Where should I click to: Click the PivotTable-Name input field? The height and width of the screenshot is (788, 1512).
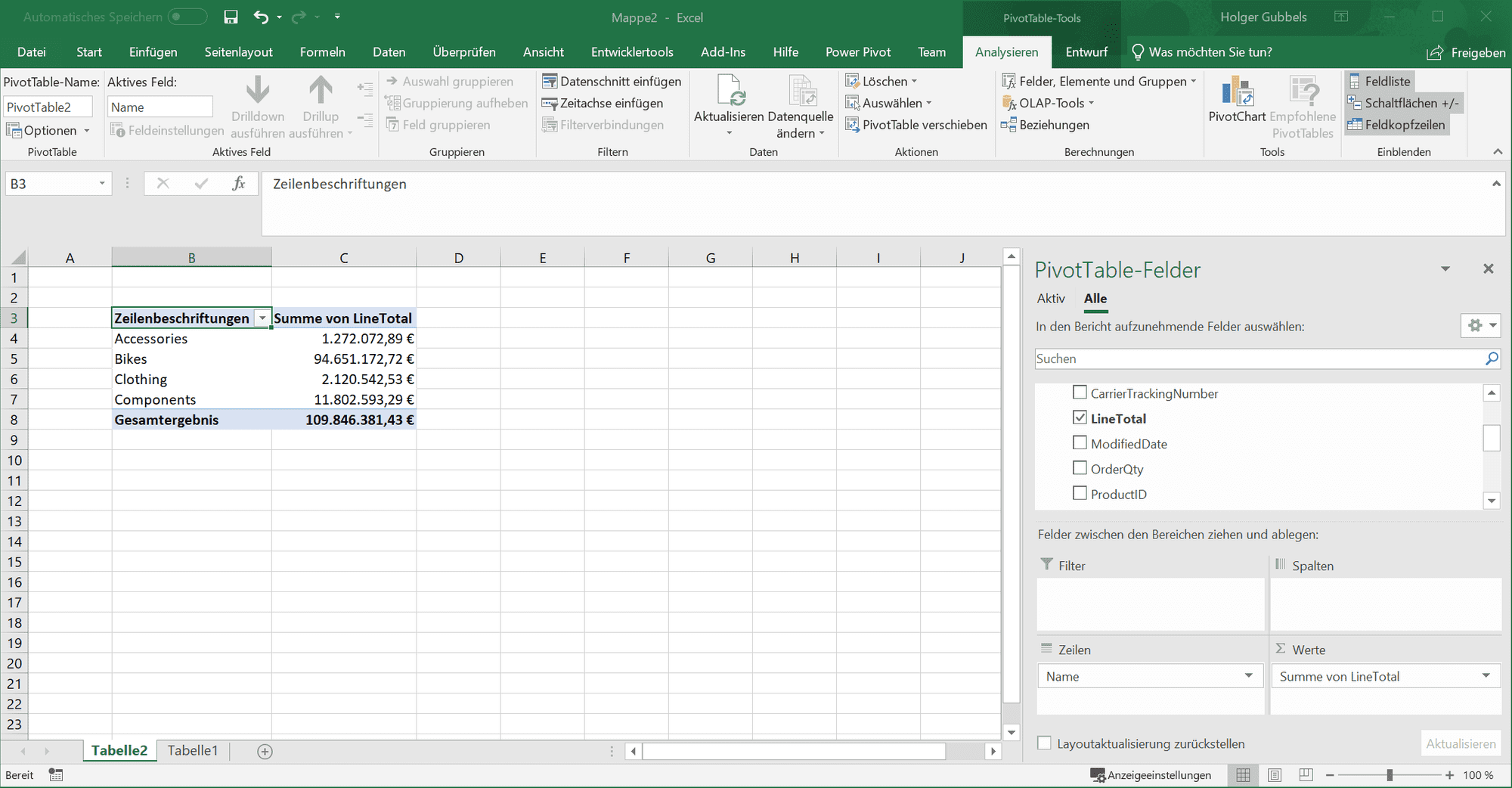click(x=48, y=107)
